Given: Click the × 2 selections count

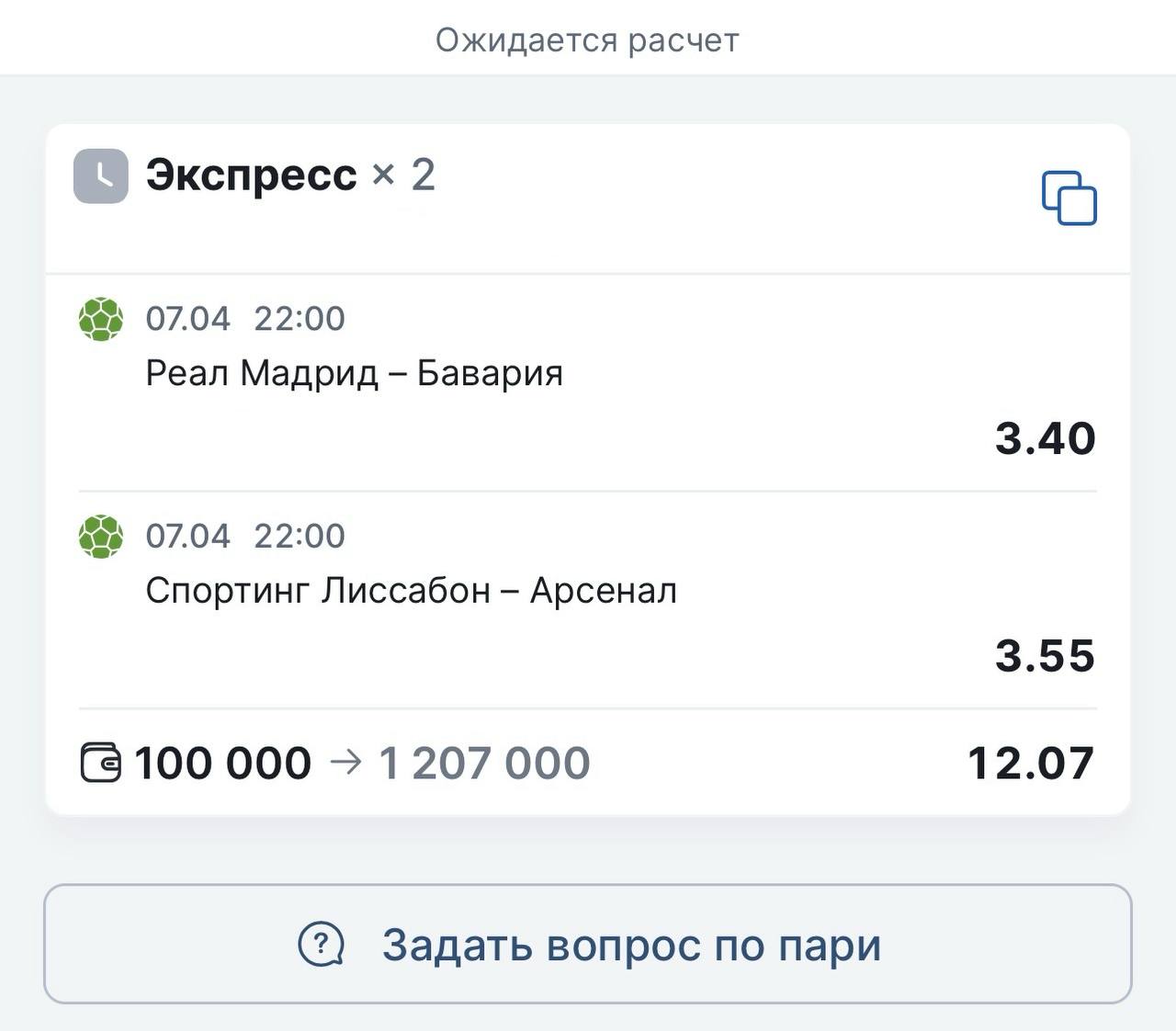Looking at the screenshot, I should click(403, 175).
